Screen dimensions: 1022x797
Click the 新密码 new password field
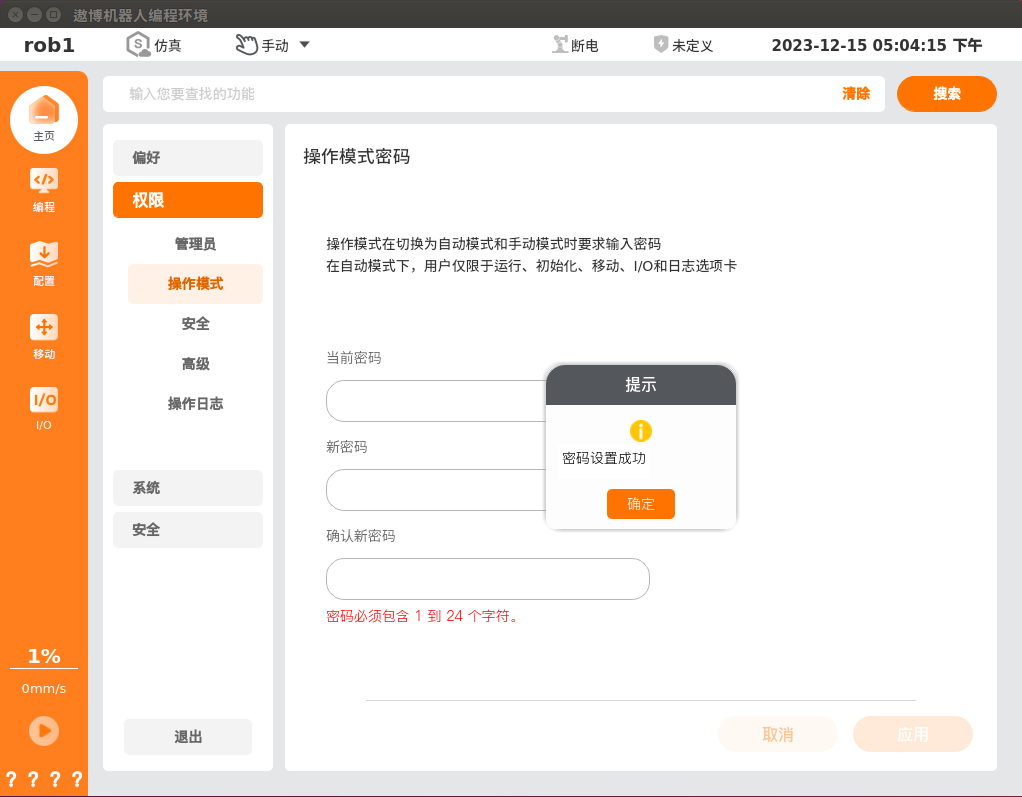pyautogui.click(x=435, y=490)
